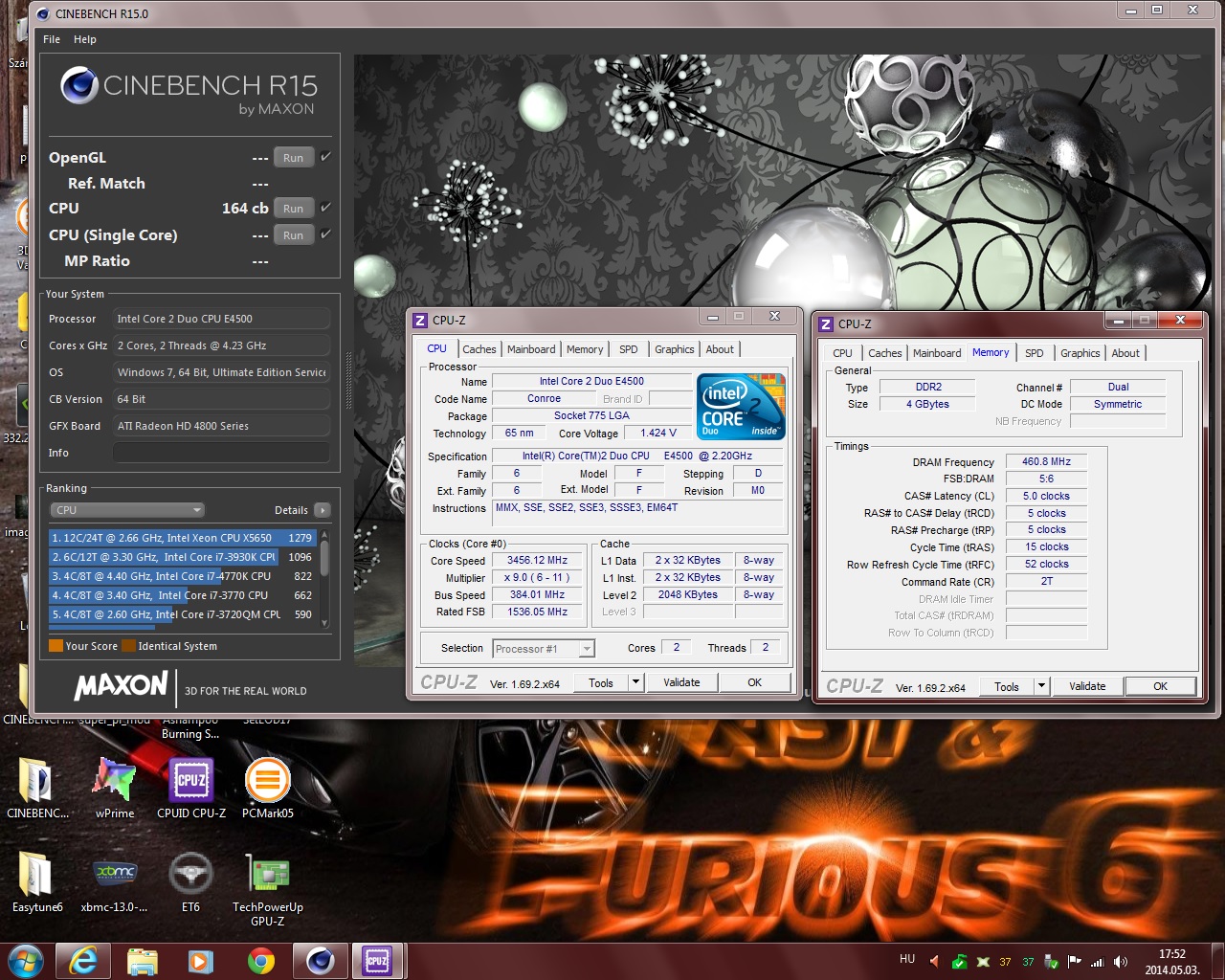Click the right CPU-Z title bar icon

point(826,324)
